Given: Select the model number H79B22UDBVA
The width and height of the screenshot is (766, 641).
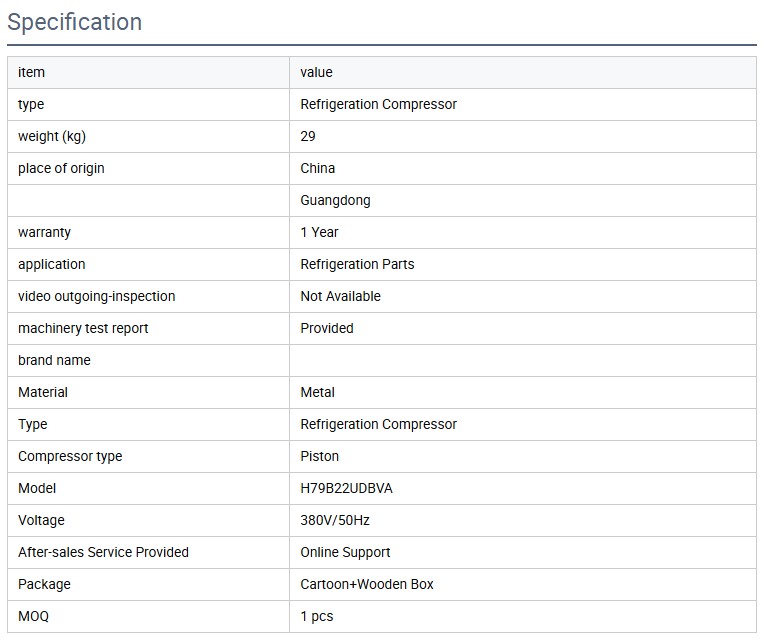Looking at the screenshot, I should tap(353, 488).
